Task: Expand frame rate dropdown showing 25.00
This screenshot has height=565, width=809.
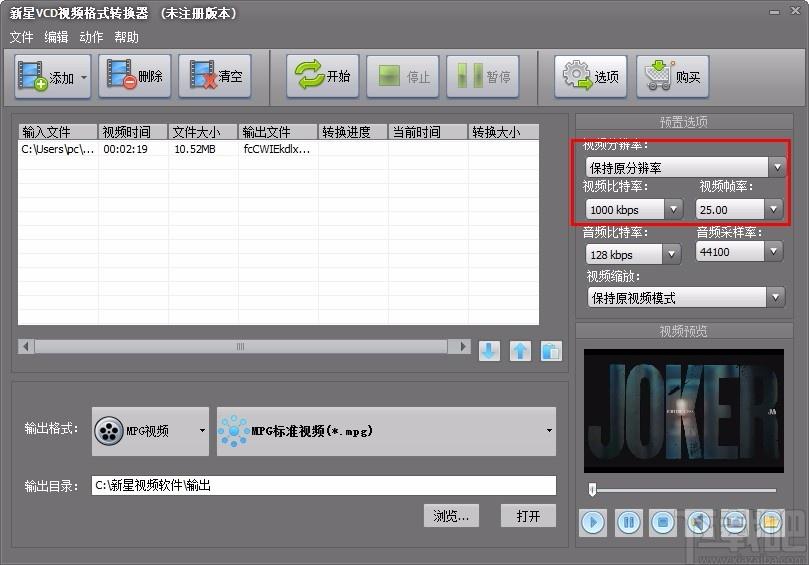Action: pos(773,209)
